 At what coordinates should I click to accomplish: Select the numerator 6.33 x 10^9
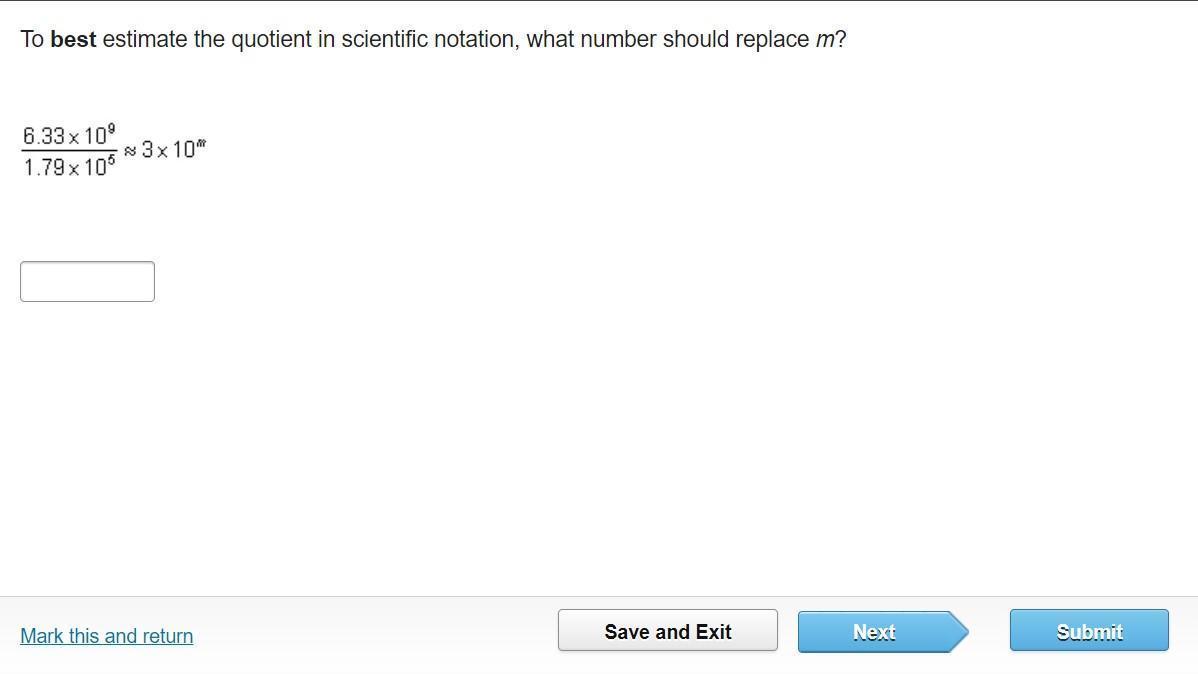69,135
